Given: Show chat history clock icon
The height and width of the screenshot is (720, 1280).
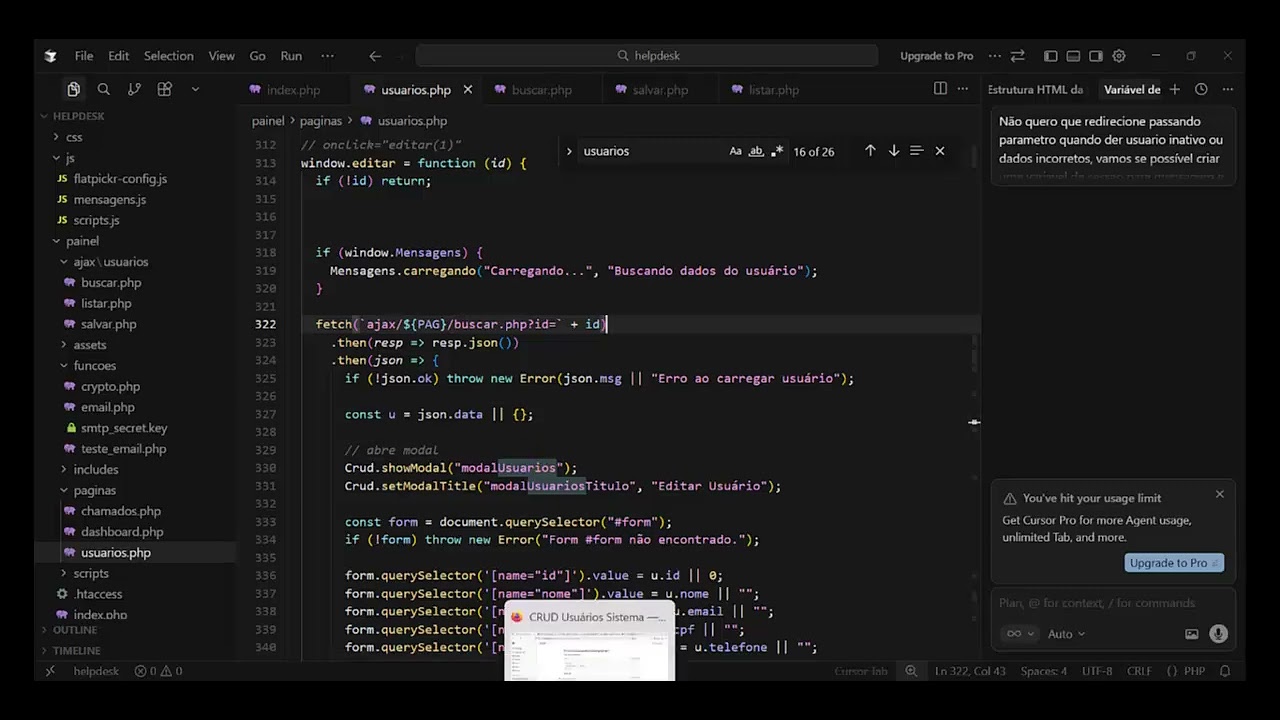Looking at the screenshot, I should pos(1201,89).
